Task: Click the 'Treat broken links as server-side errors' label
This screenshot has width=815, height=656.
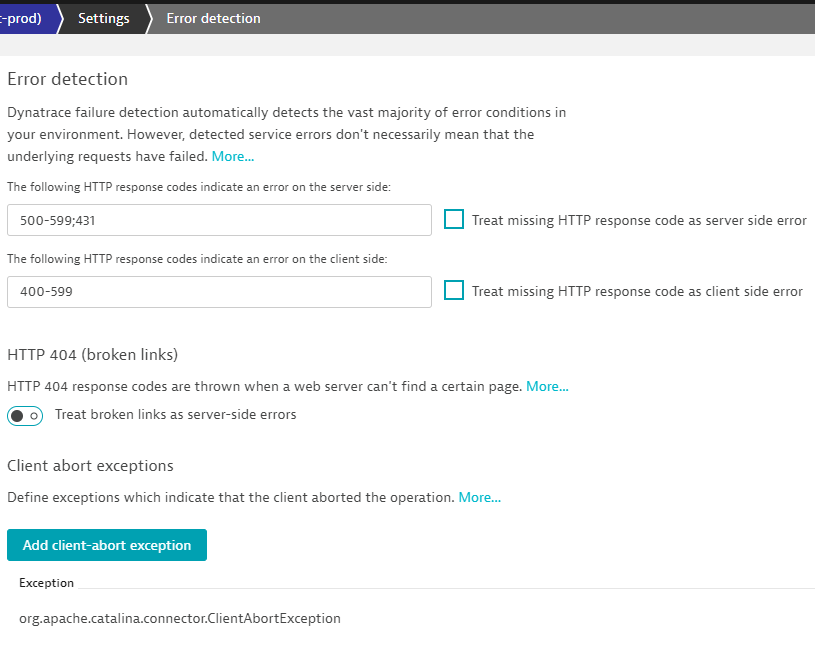Action: 175,414
